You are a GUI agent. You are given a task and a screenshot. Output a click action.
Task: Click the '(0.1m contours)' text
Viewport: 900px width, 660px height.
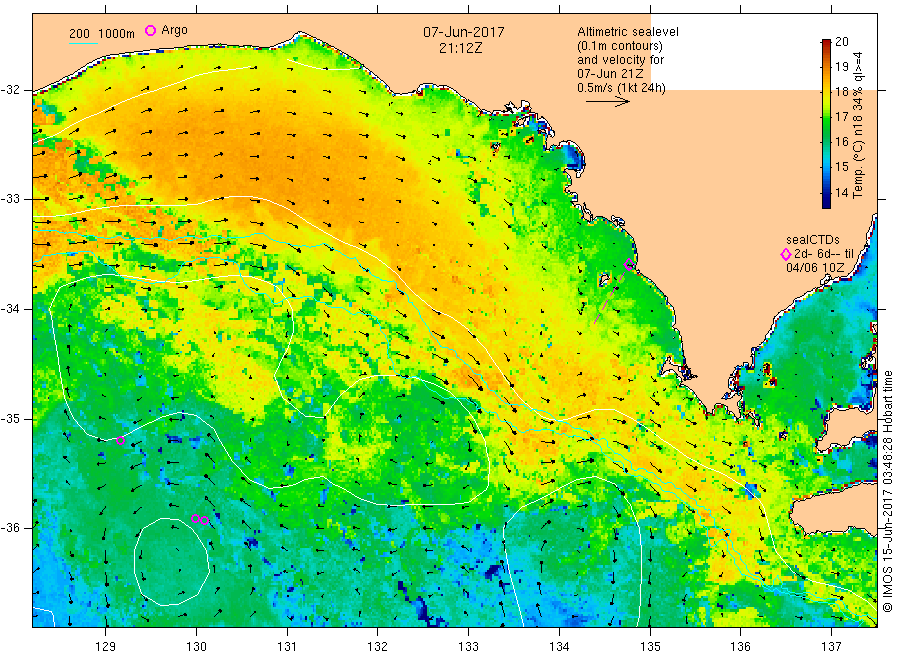click(x=620, y=46)
